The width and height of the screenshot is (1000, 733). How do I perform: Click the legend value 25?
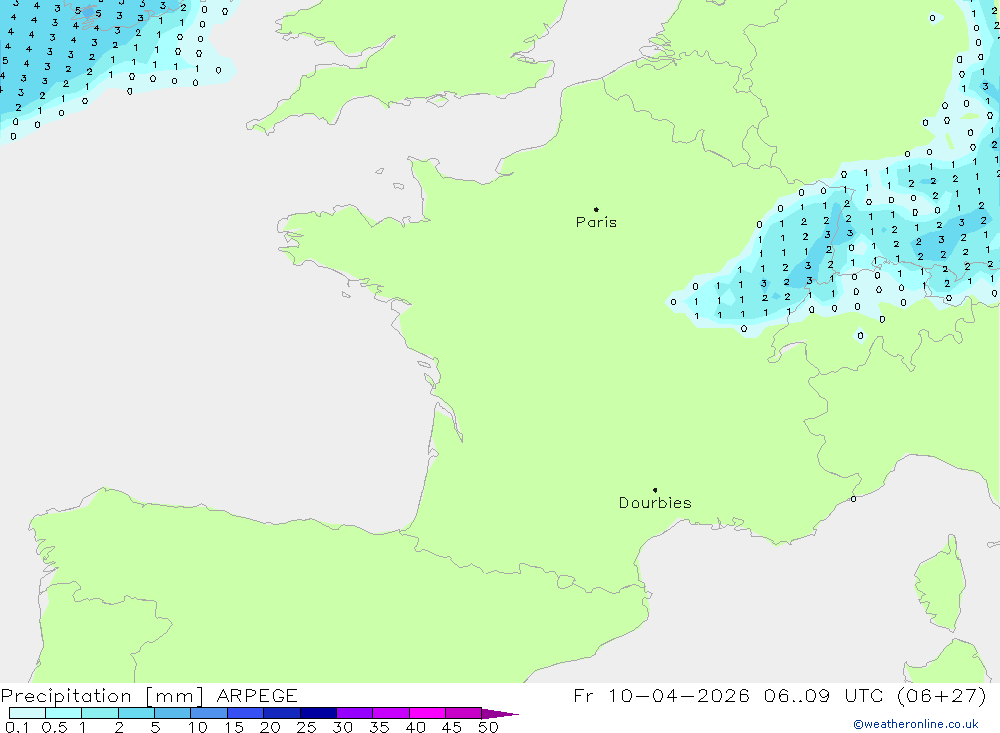tap(307, 727)
